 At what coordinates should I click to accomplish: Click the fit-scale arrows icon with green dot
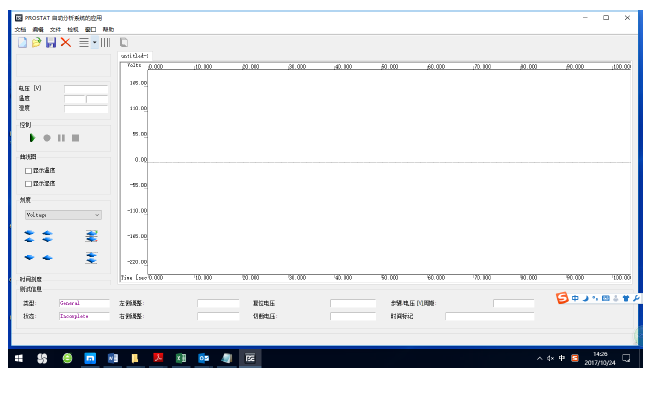91,236
